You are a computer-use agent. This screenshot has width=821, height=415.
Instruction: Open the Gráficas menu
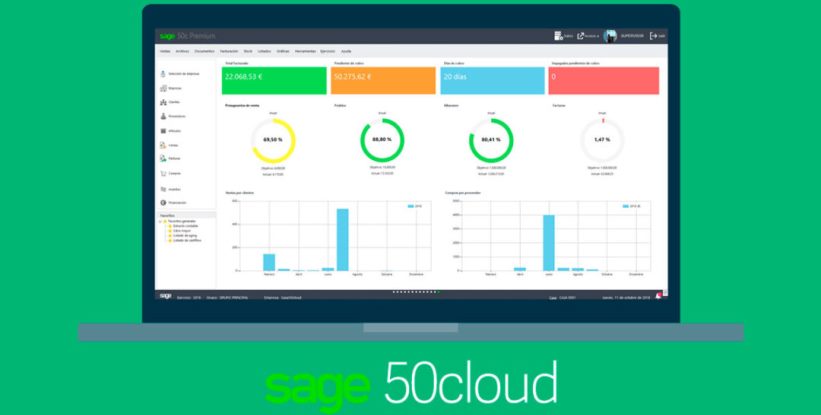pyautogui.click(x=283, y=51)
